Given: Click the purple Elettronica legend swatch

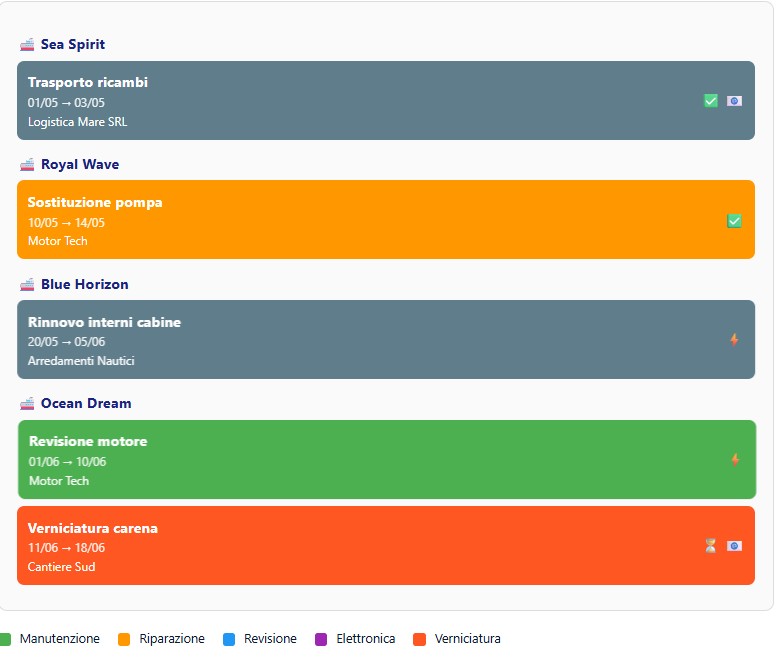Looking at the screenshot, I should coord(321,639).
